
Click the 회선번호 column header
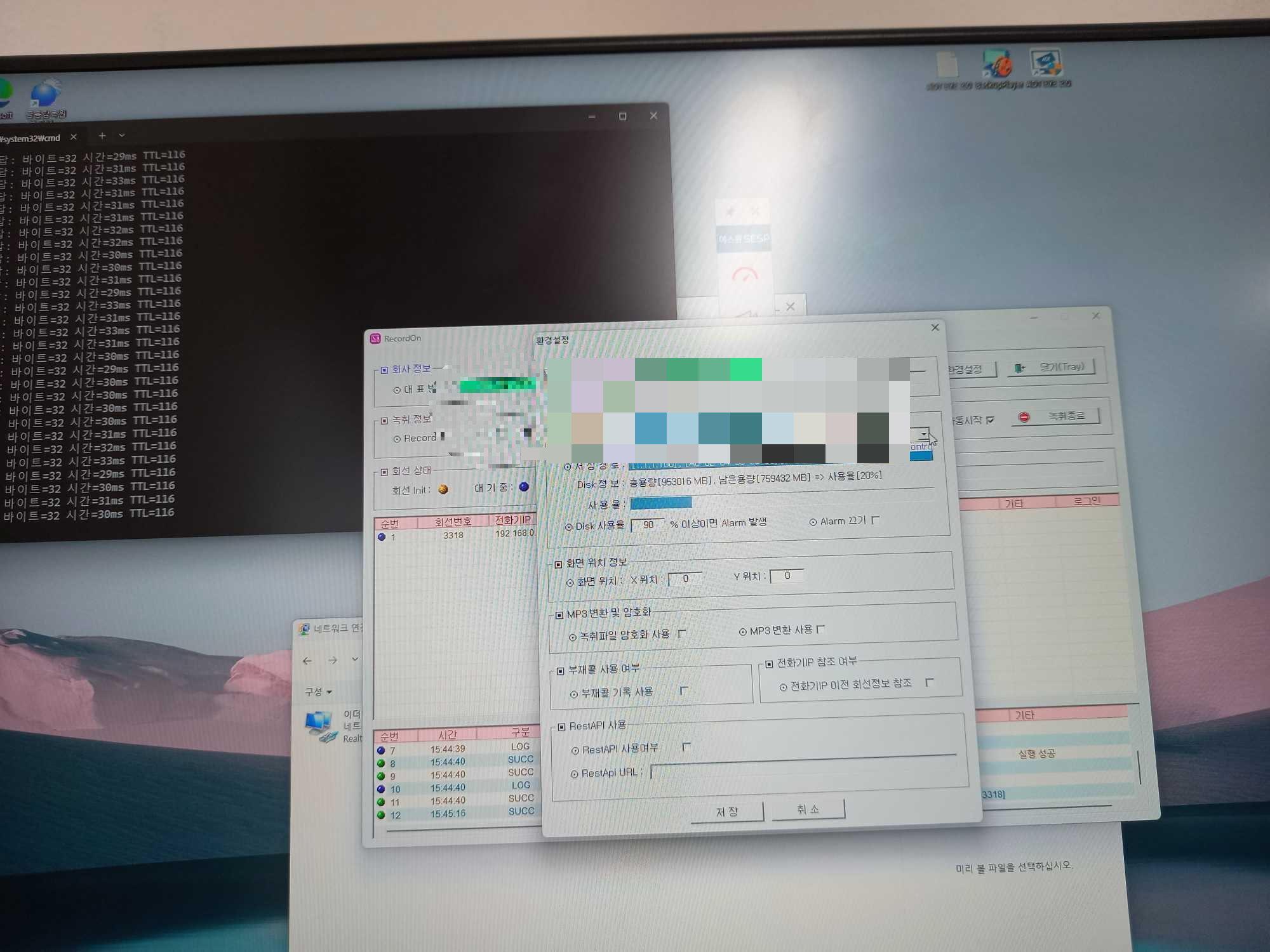(453, 522)
